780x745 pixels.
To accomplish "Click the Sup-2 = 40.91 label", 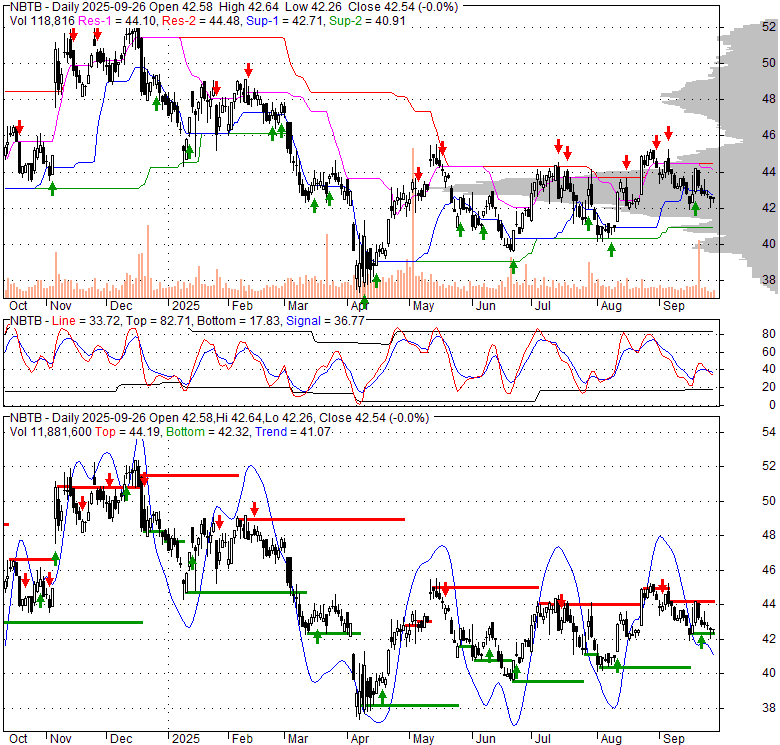I will click(x=367, y=21).
